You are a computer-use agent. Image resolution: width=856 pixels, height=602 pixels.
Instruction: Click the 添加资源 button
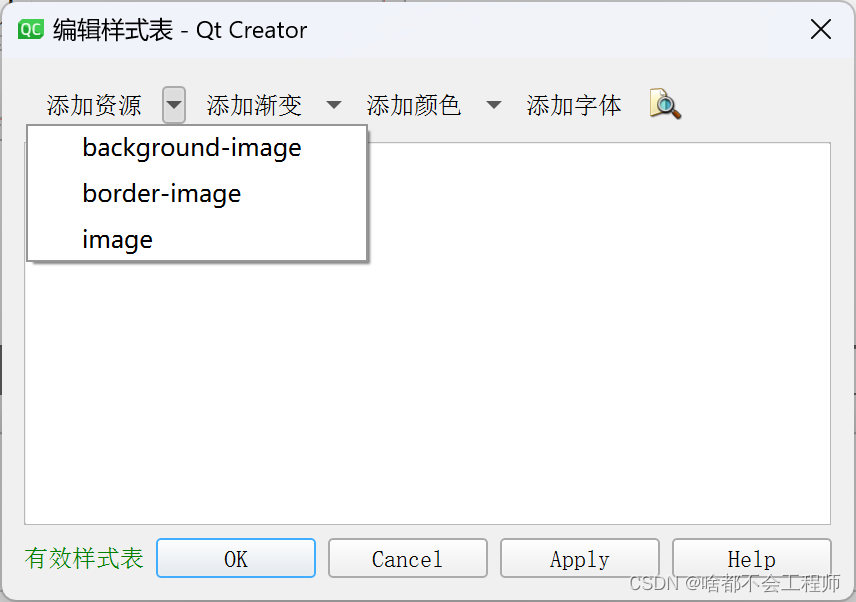point(94,105)
